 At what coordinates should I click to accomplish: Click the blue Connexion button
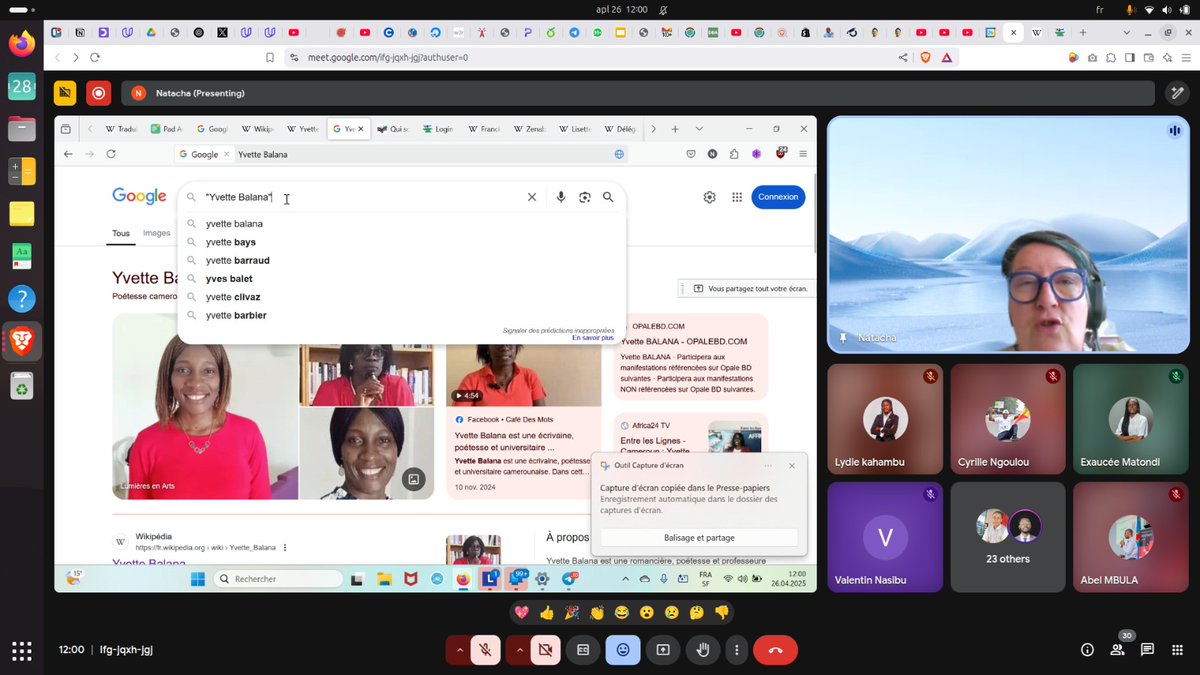tap(778, 197)
